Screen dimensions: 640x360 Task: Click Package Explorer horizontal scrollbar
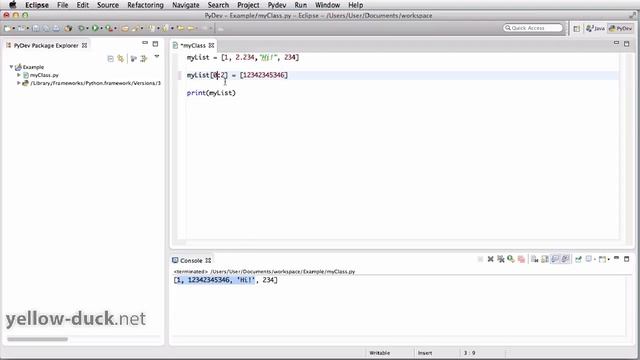tap(38, 339)
